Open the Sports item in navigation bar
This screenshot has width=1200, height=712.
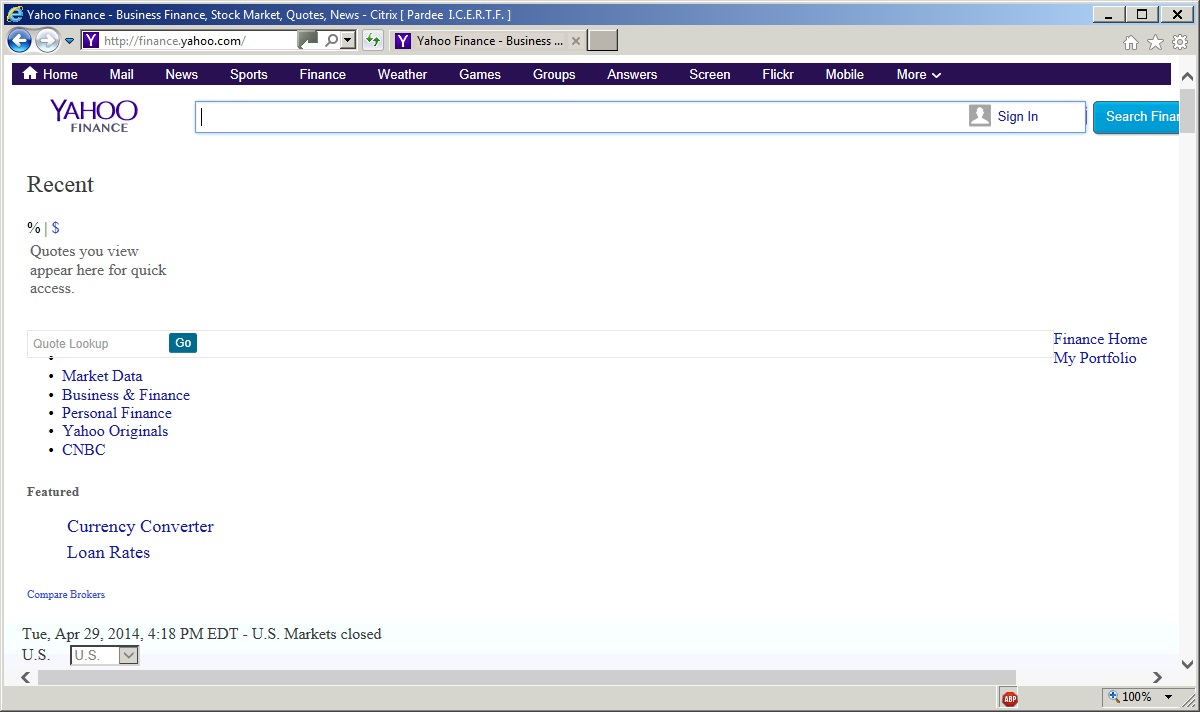[x=248, y=74]
